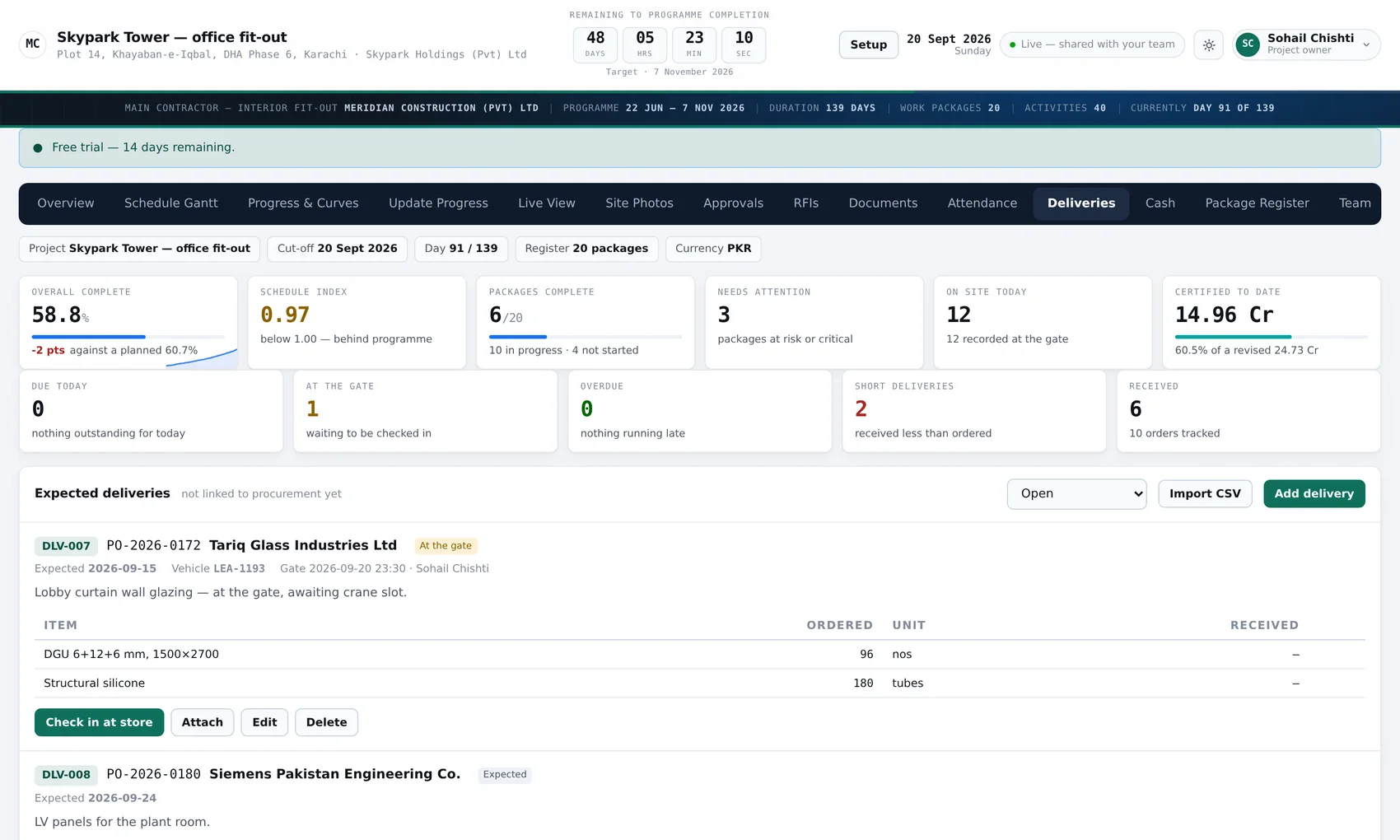Click the Overall Complete progress bar
Screen dimensions: 1400x840
(128, 337)
